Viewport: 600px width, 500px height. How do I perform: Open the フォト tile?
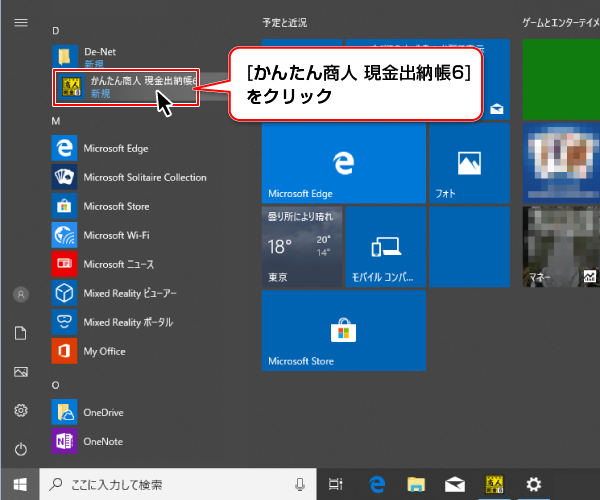click(470, 163)
